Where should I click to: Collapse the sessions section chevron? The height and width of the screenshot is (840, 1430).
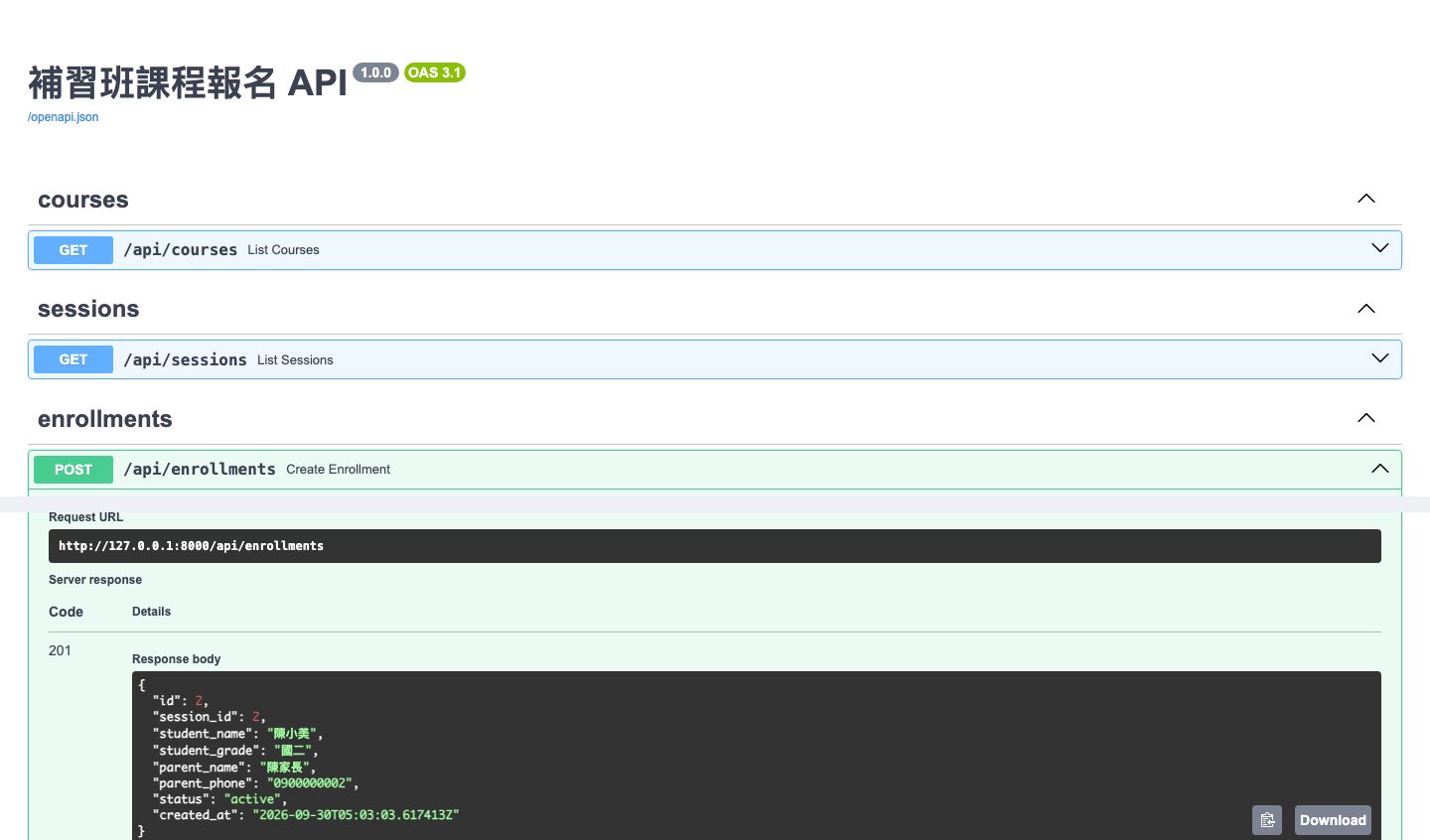pyautogui.click(x=1366, y=309)
